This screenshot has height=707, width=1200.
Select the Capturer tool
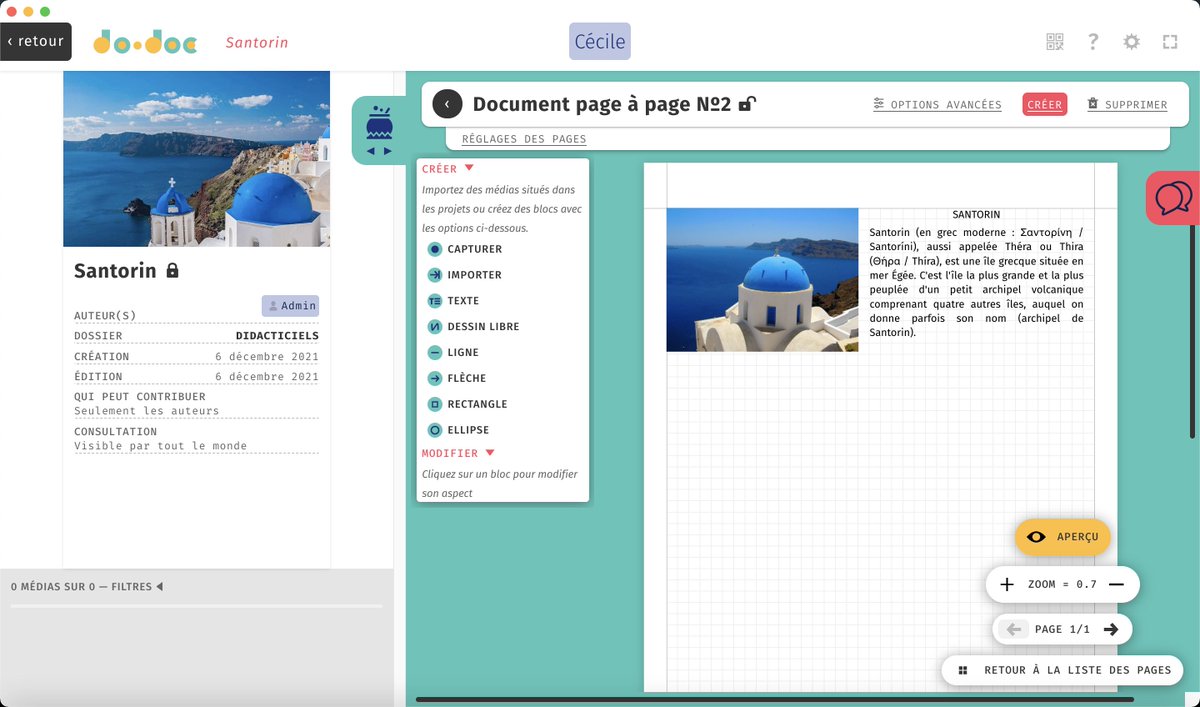466,249
